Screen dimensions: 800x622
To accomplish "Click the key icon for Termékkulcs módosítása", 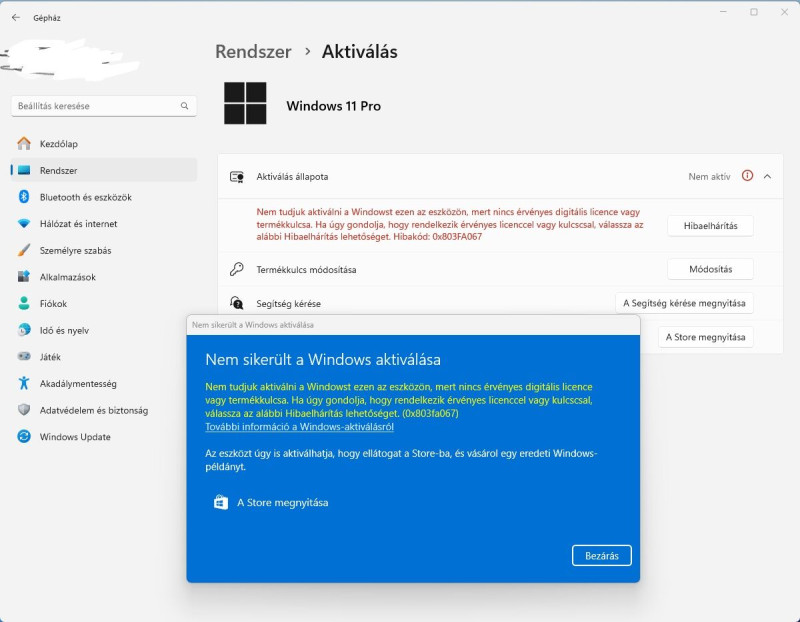I will 237,269.
